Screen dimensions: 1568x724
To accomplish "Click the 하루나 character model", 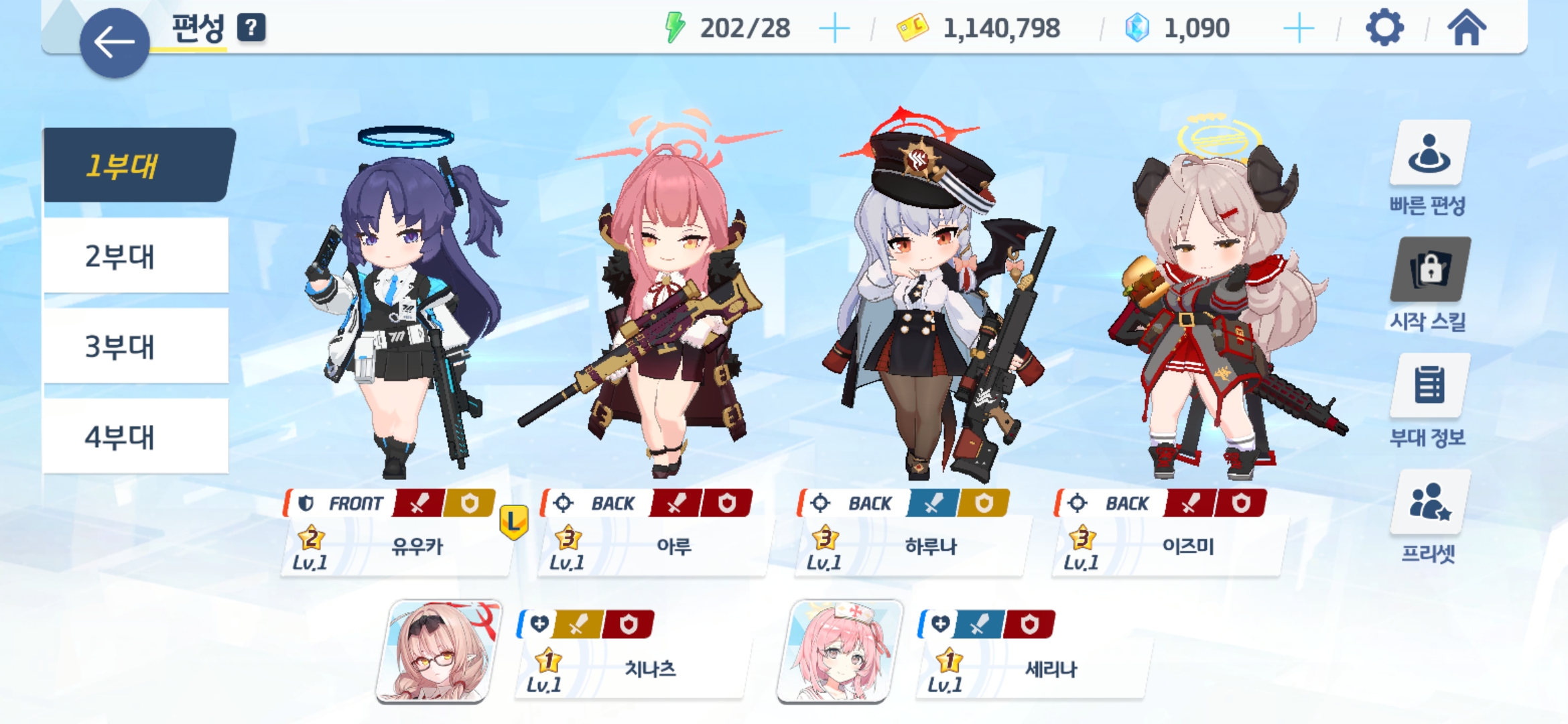I will tap(938, 295).
